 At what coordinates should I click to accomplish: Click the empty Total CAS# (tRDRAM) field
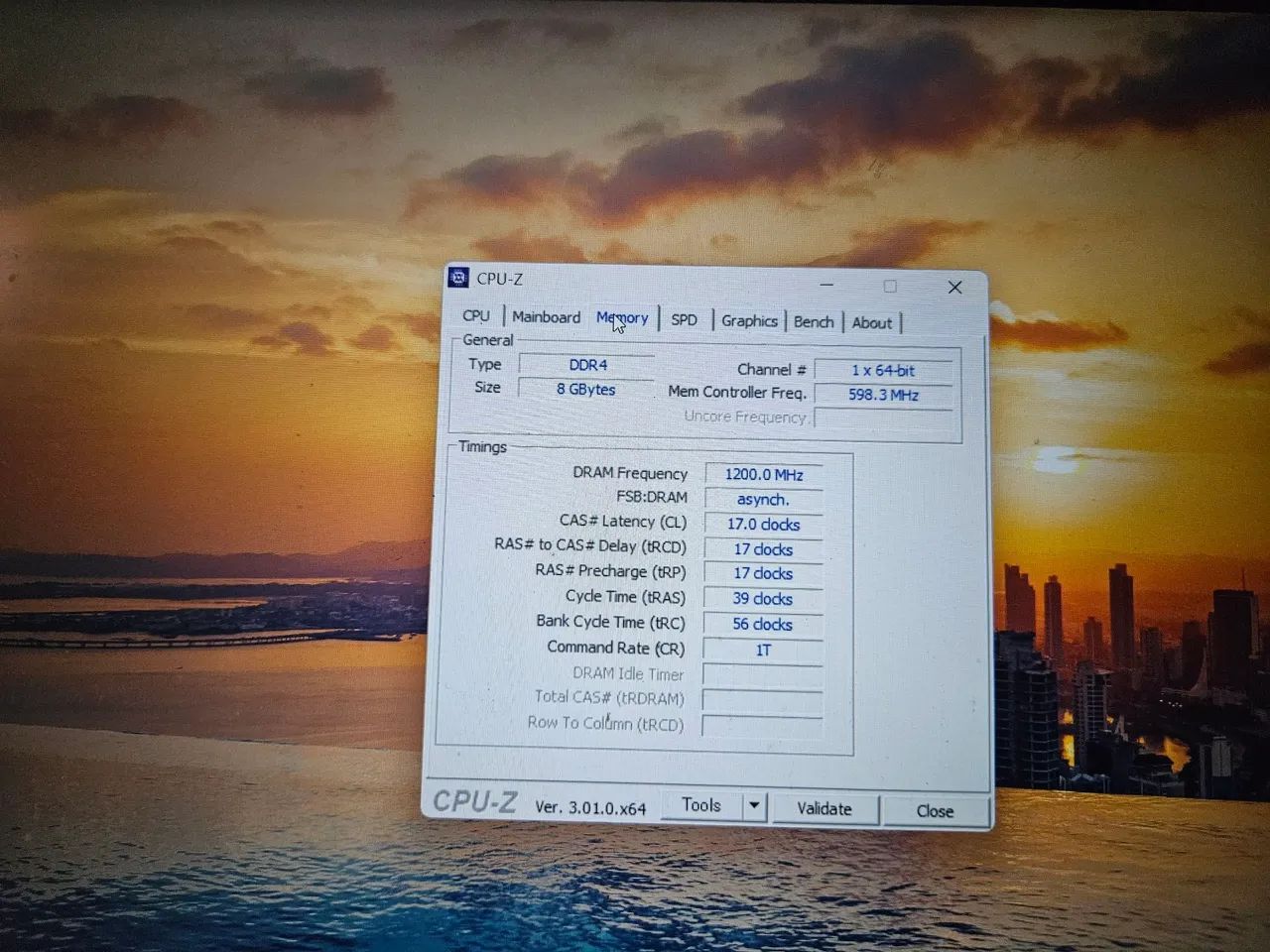pyautogui.click(x=763, y=700)
